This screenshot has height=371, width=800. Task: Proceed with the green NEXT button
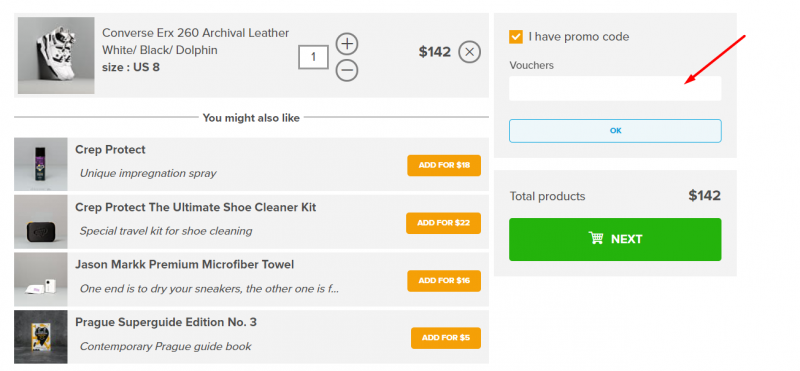click(x=615, y=239)
